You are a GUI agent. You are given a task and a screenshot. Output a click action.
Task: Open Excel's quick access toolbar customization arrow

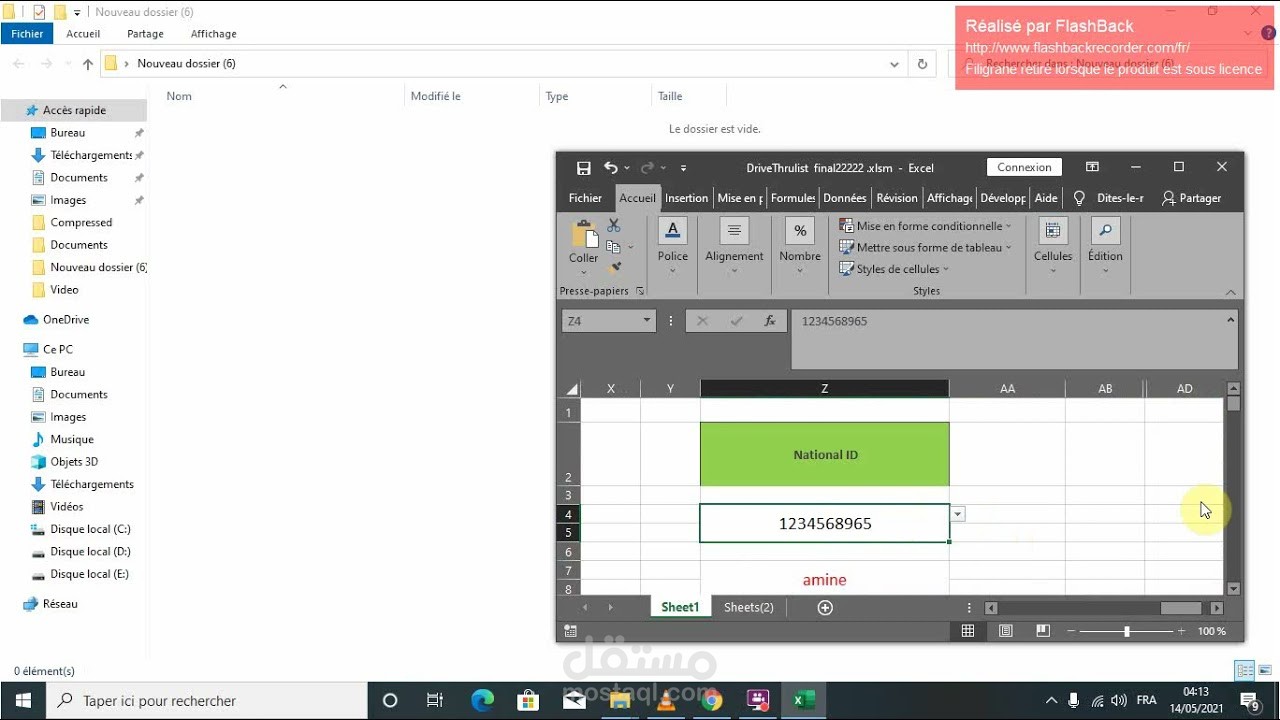[x=683, y=168]
